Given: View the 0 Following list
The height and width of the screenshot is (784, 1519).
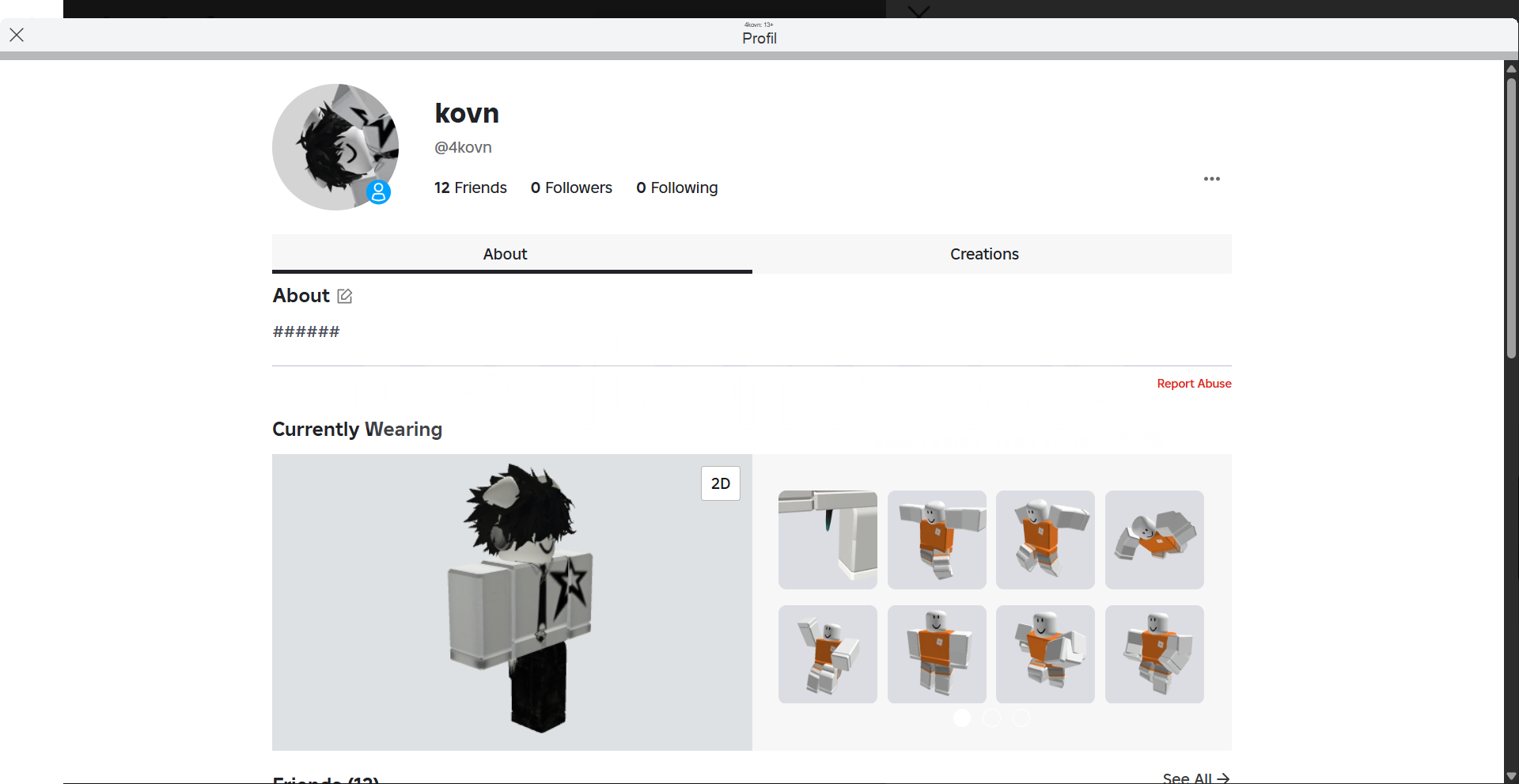Looking at the screenshot, I should (x=677, y=187).
